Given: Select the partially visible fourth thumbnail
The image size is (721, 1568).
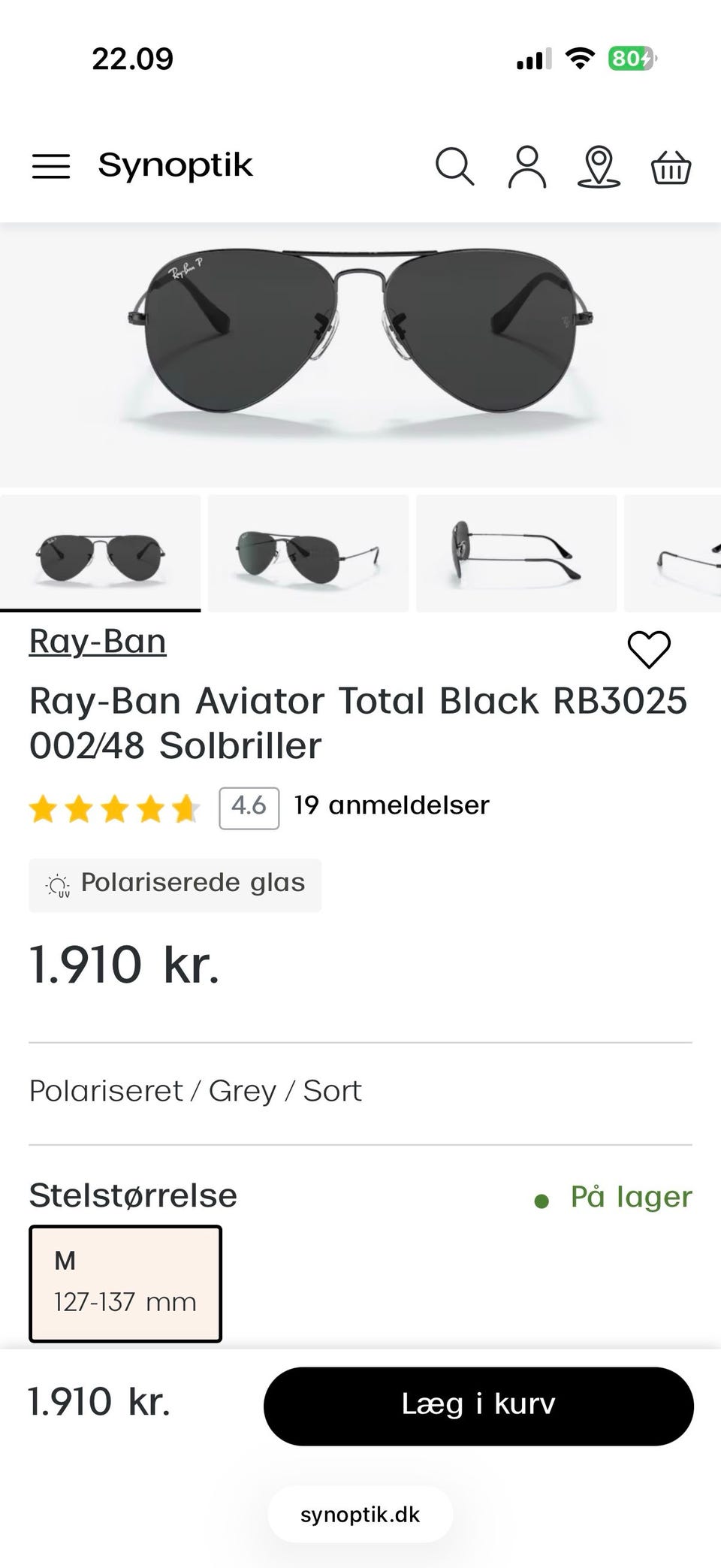Looking at the screenshot, I should [674, 554].
